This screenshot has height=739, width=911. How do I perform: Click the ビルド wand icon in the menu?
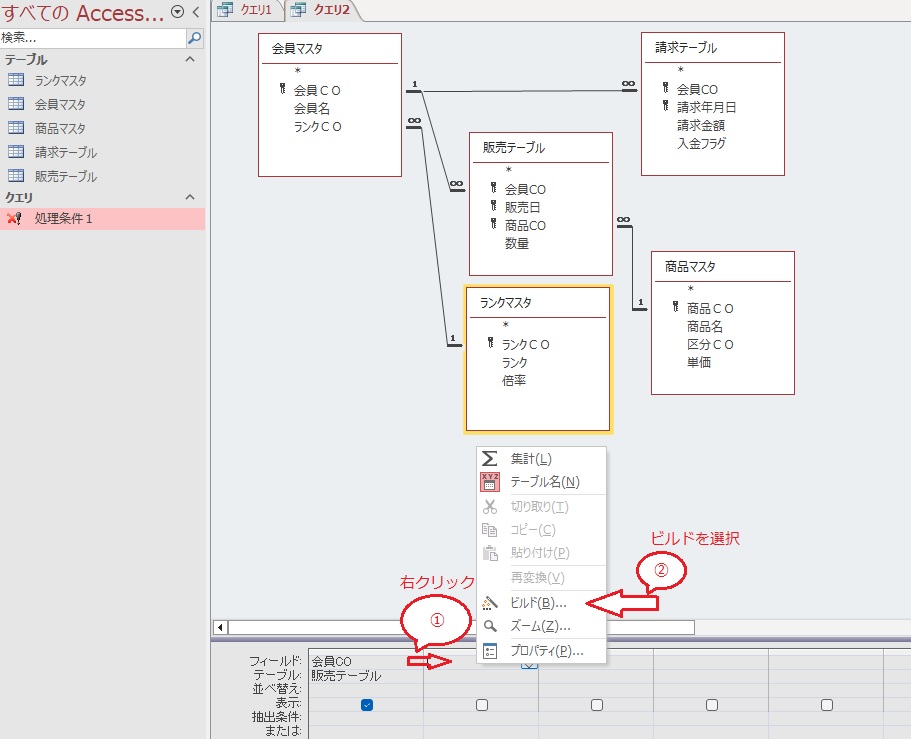pyautogui.click(x=489, y=603)
